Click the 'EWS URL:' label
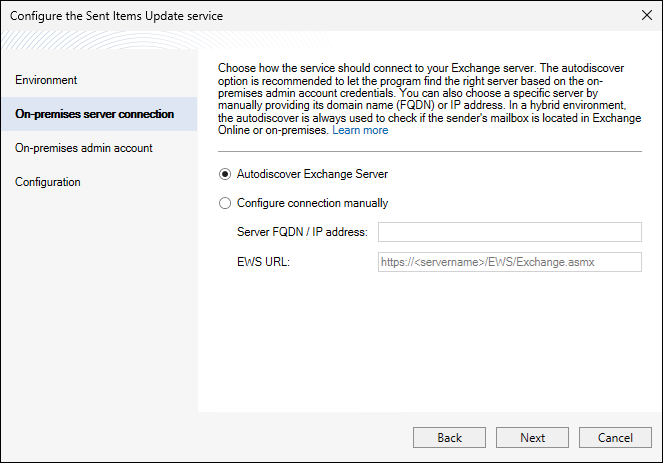The image size is (663, 463). coord(263,262)
